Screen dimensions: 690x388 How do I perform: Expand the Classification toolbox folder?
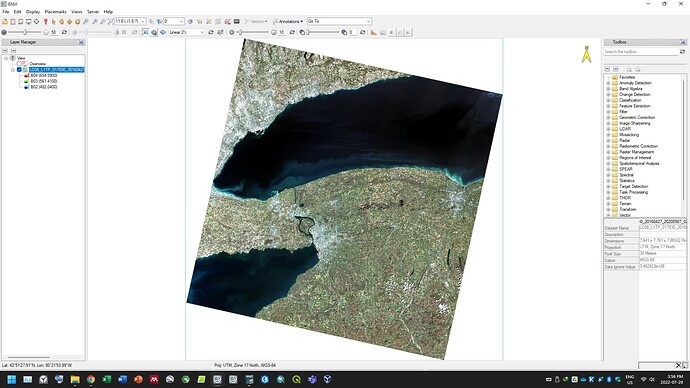[x=608, y=100]
